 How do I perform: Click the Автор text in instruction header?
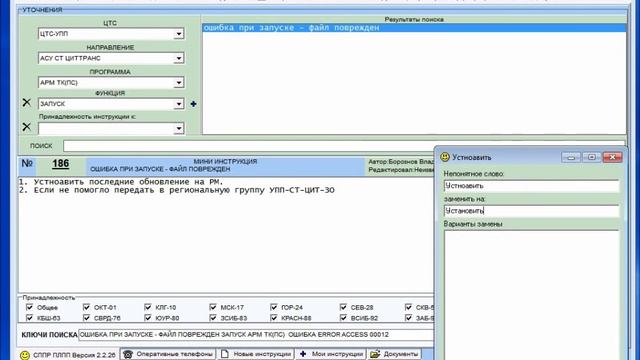(401, 162)
